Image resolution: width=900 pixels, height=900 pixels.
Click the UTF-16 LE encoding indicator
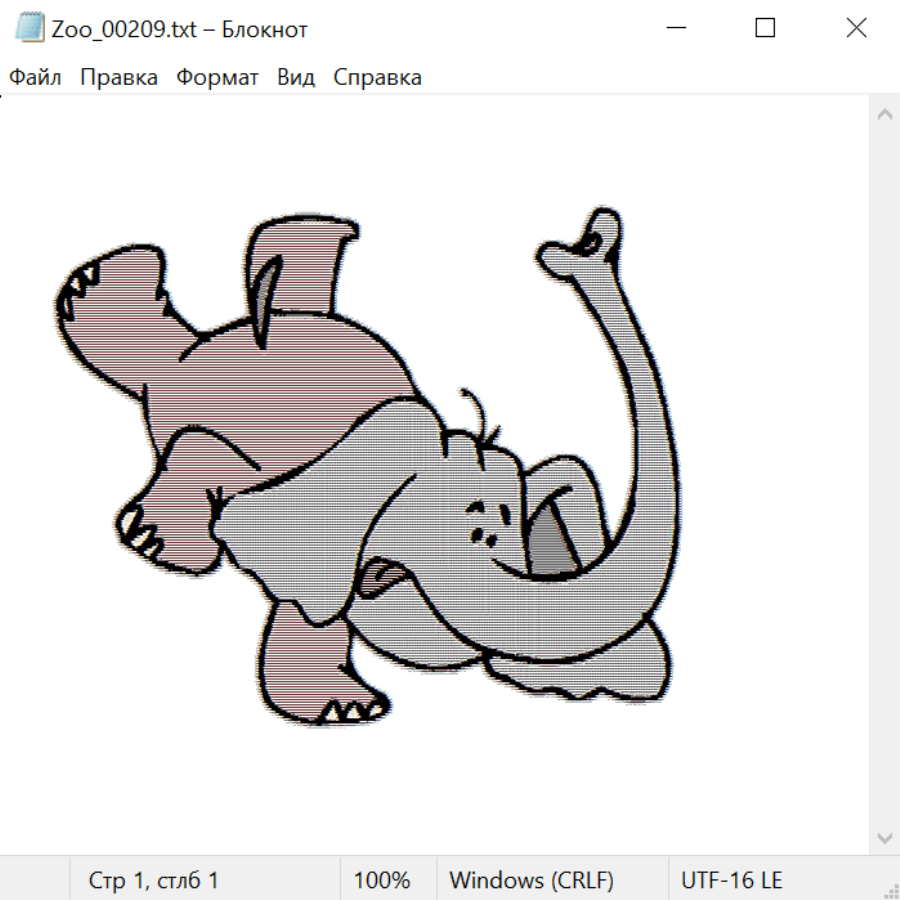[731, 880]
